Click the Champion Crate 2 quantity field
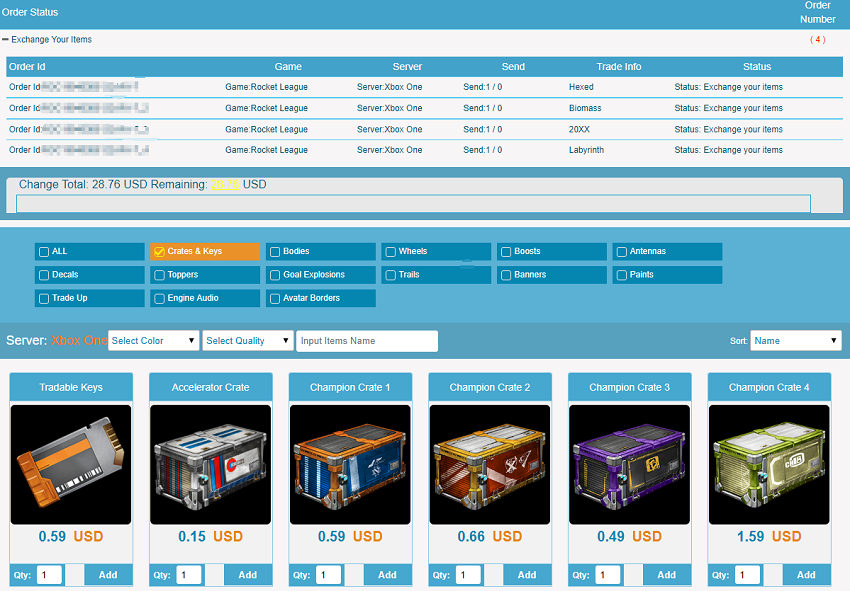Screen dimensions: 850x591 point(468,575)
